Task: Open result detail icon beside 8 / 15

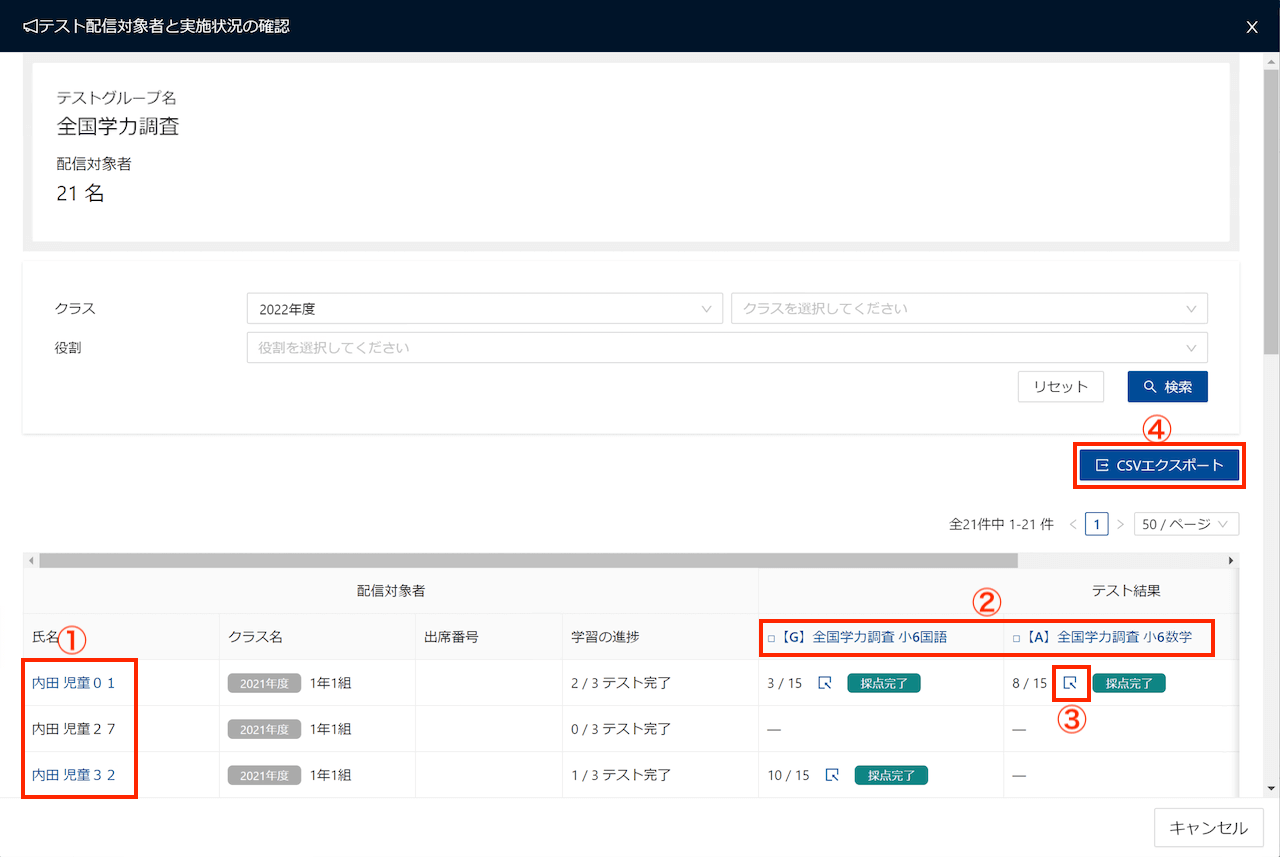Action: tap(1070, 683)
